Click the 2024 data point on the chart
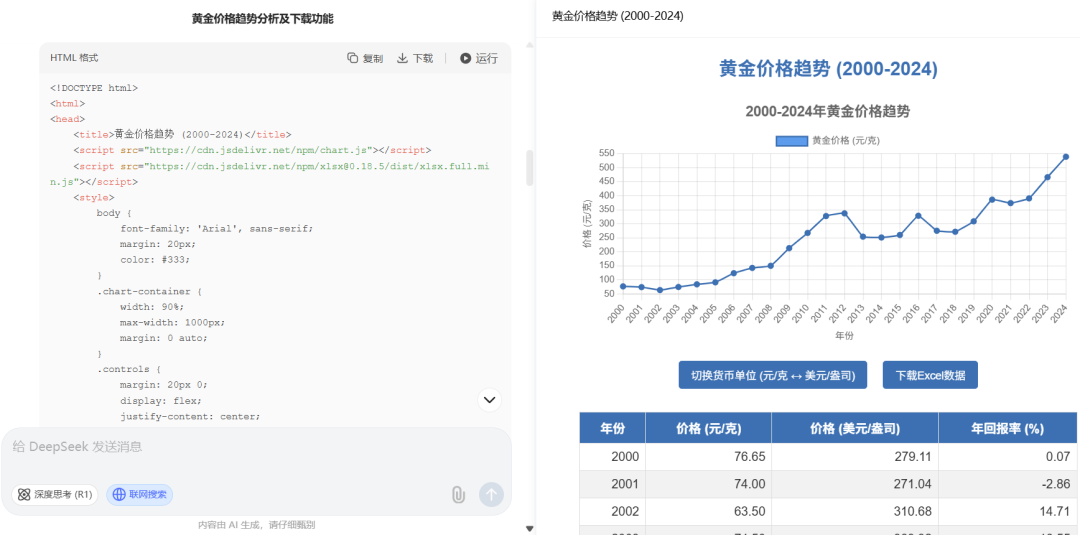Viewport: 1080px width, 535px height. click(1066, 156)
